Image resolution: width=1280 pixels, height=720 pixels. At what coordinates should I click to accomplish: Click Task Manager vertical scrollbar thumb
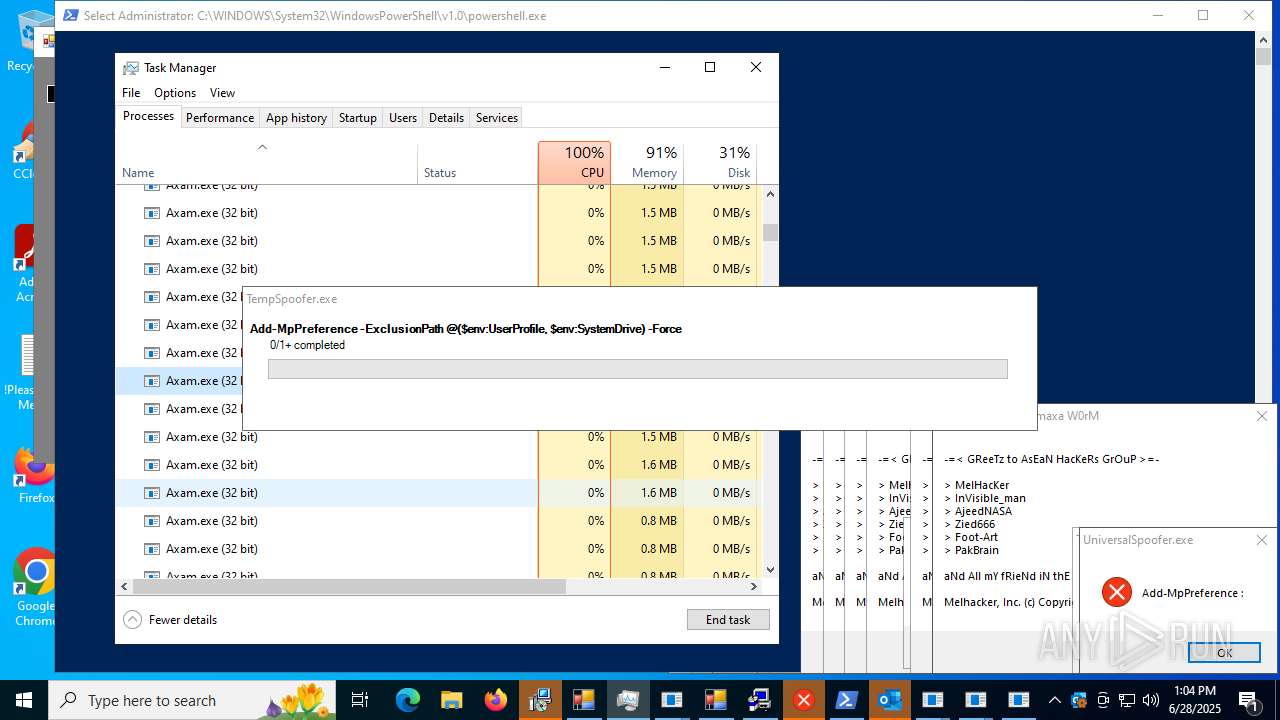[770, 233]
